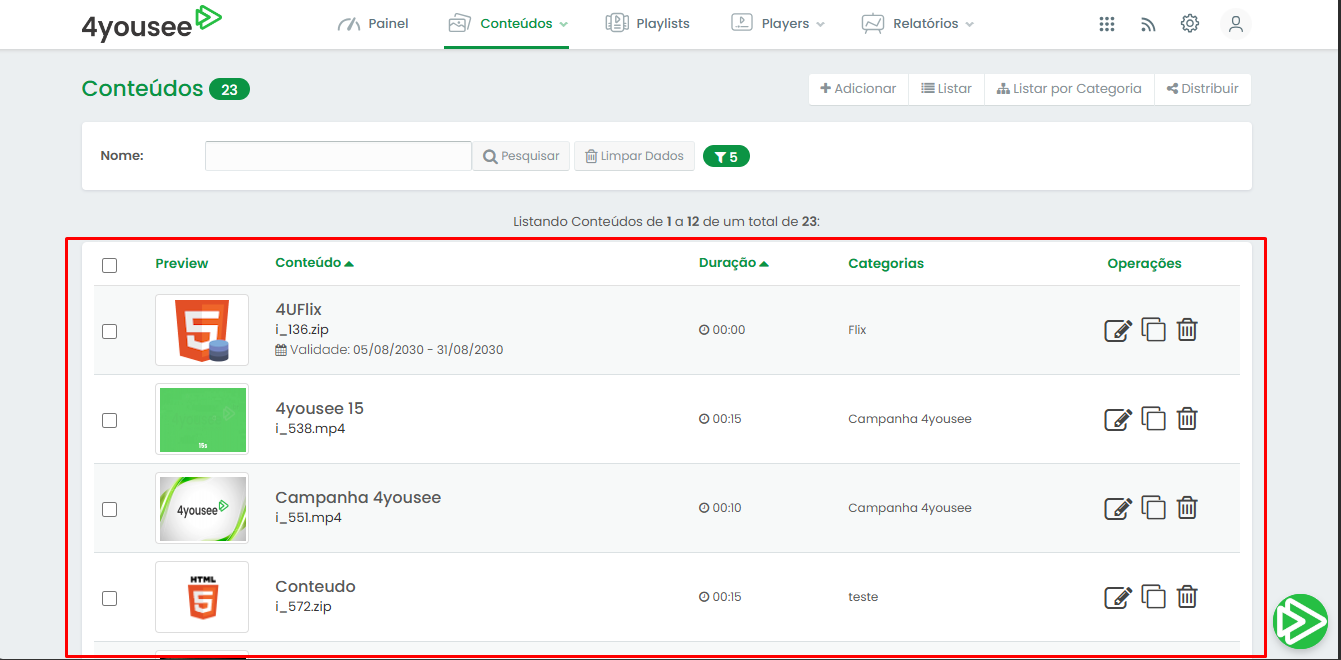Screen dimensions: 1341x660
Task: Sort by the Duração column
Action: click(x=733, y=263)
